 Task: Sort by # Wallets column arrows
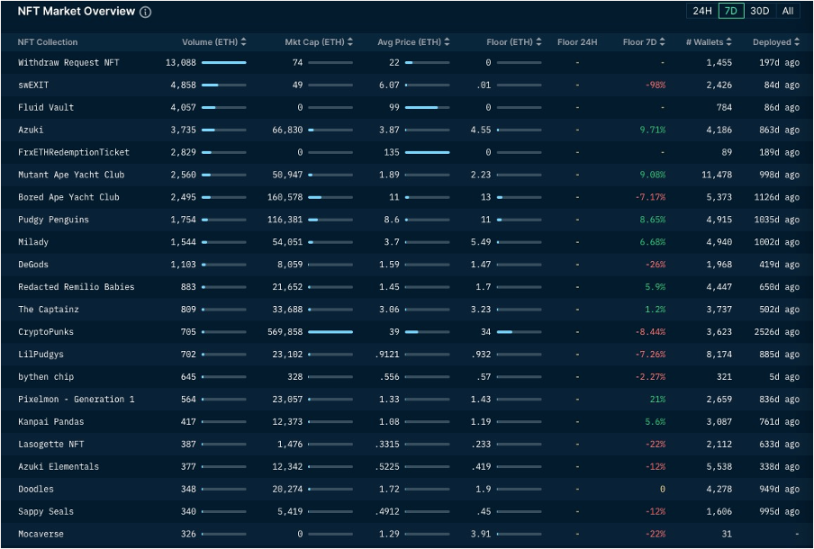point(729,42)
